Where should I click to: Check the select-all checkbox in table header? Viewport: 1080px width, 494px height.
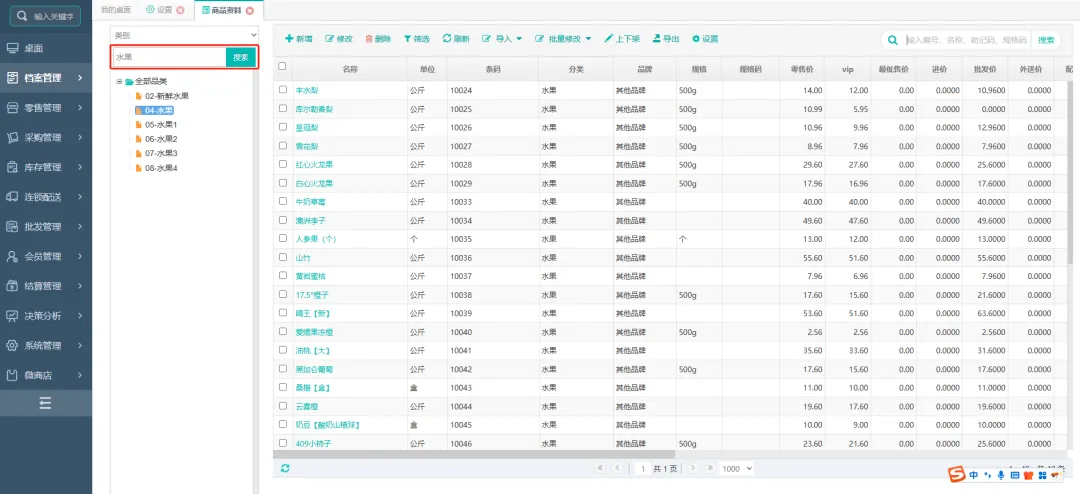[282, 67]
